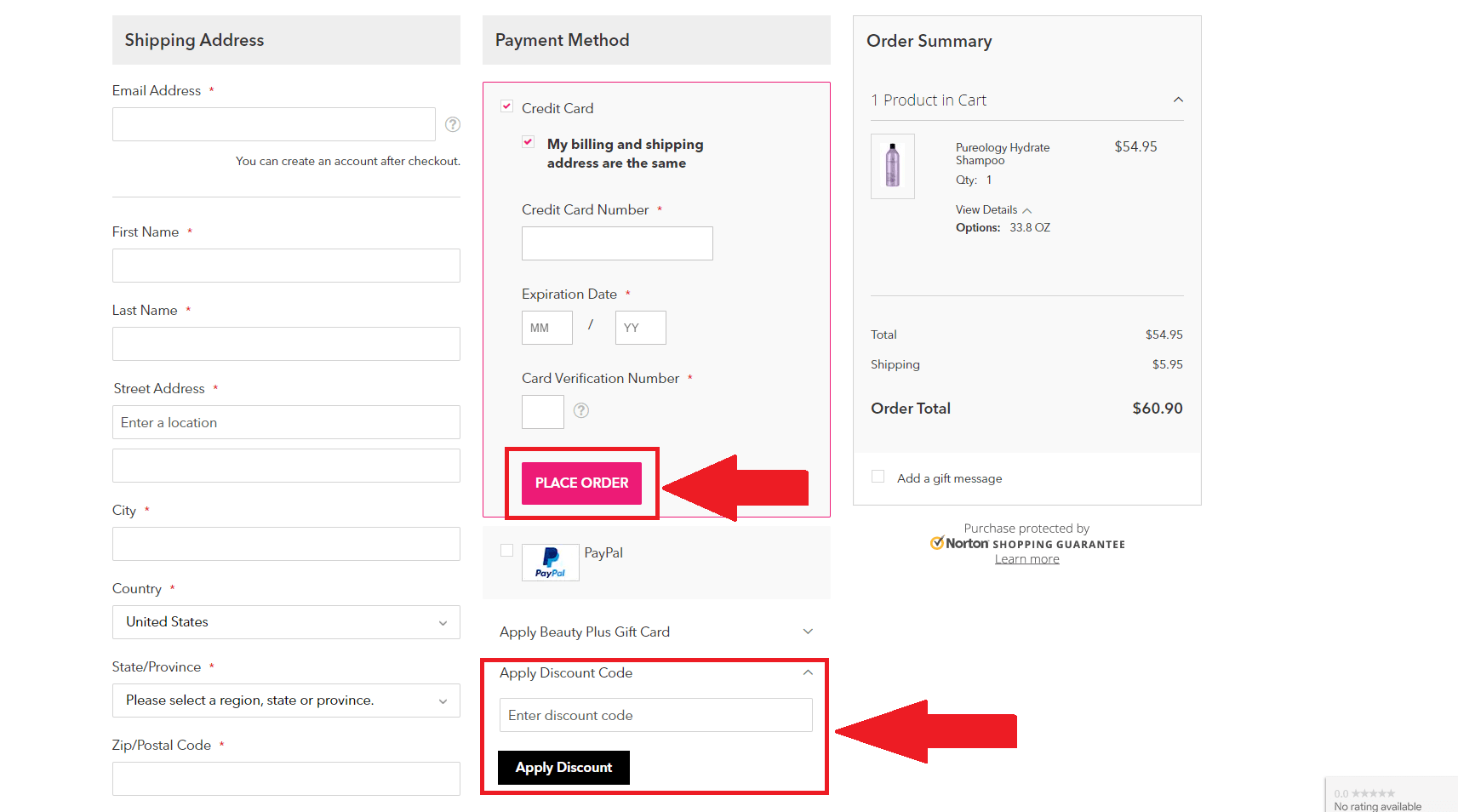Click the email address help question icon
Screen dimensions: 1458x812
(x=453, y=124)
